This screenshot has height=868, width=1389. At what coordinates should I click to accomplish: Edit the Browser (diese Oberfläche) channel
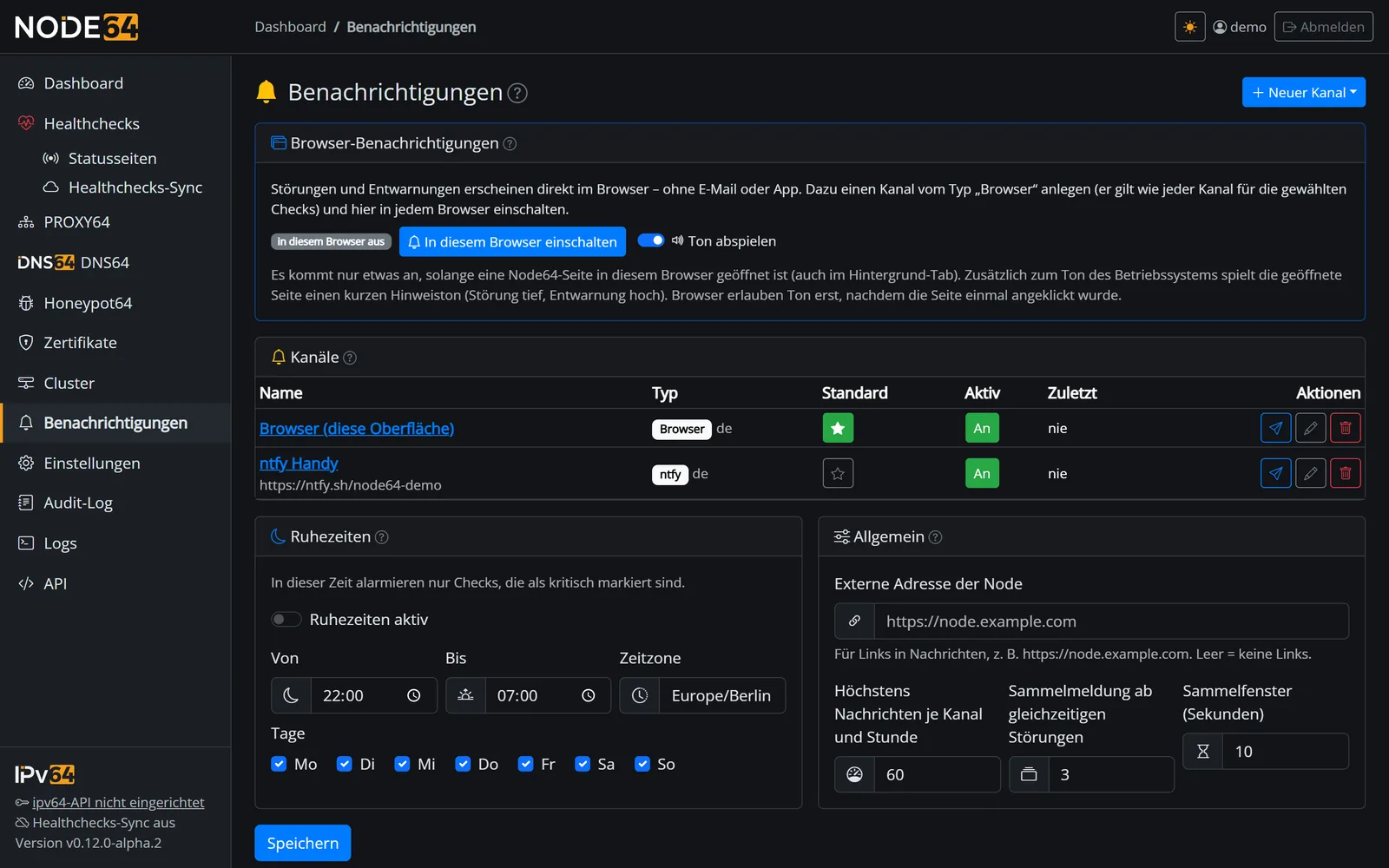[1310, 428]
